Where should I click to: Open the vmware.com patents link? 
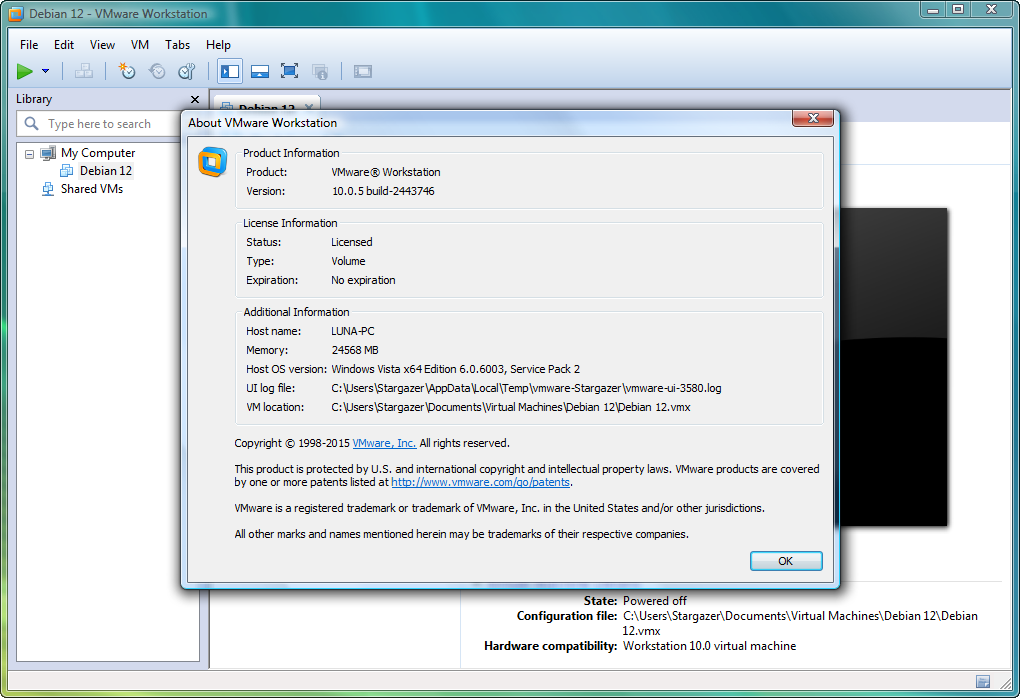[x=480, y=482]
